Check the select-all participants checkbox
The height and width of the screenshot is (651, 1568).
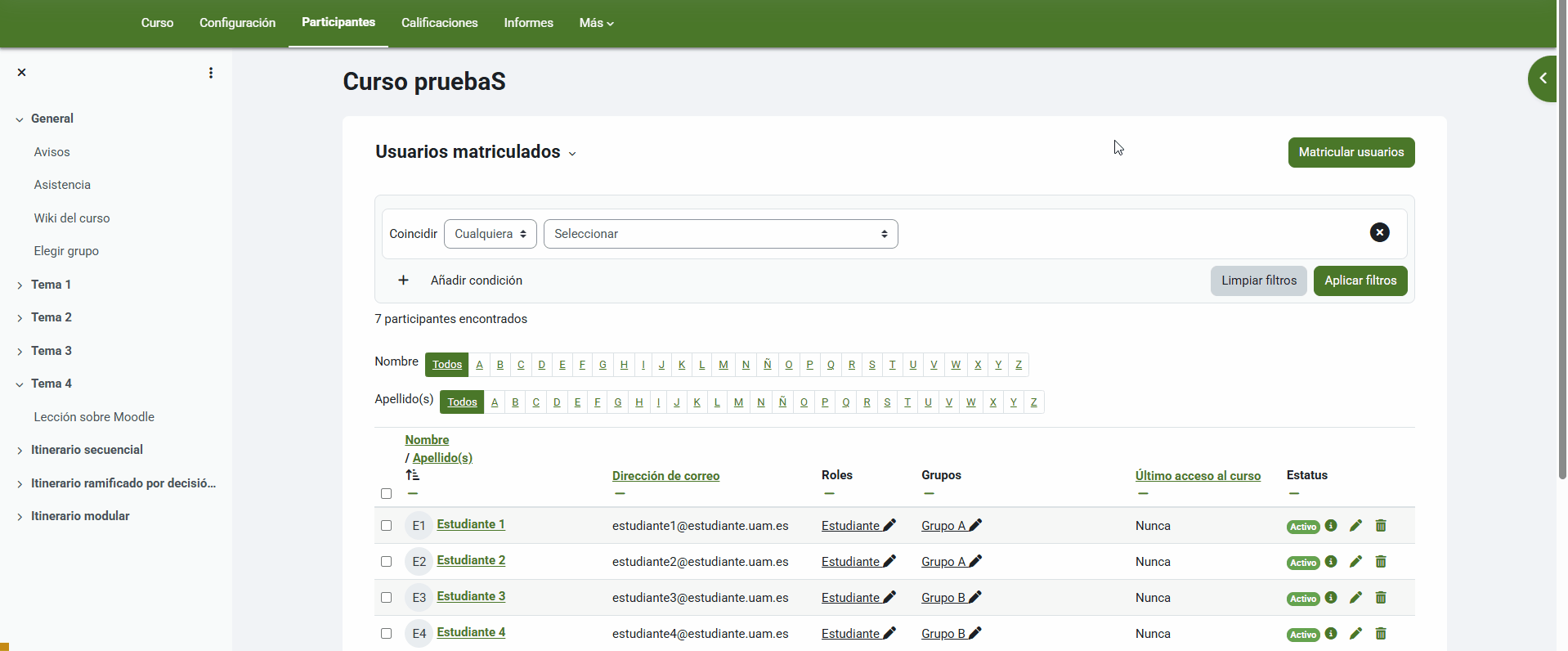click(x=387, y=494)
